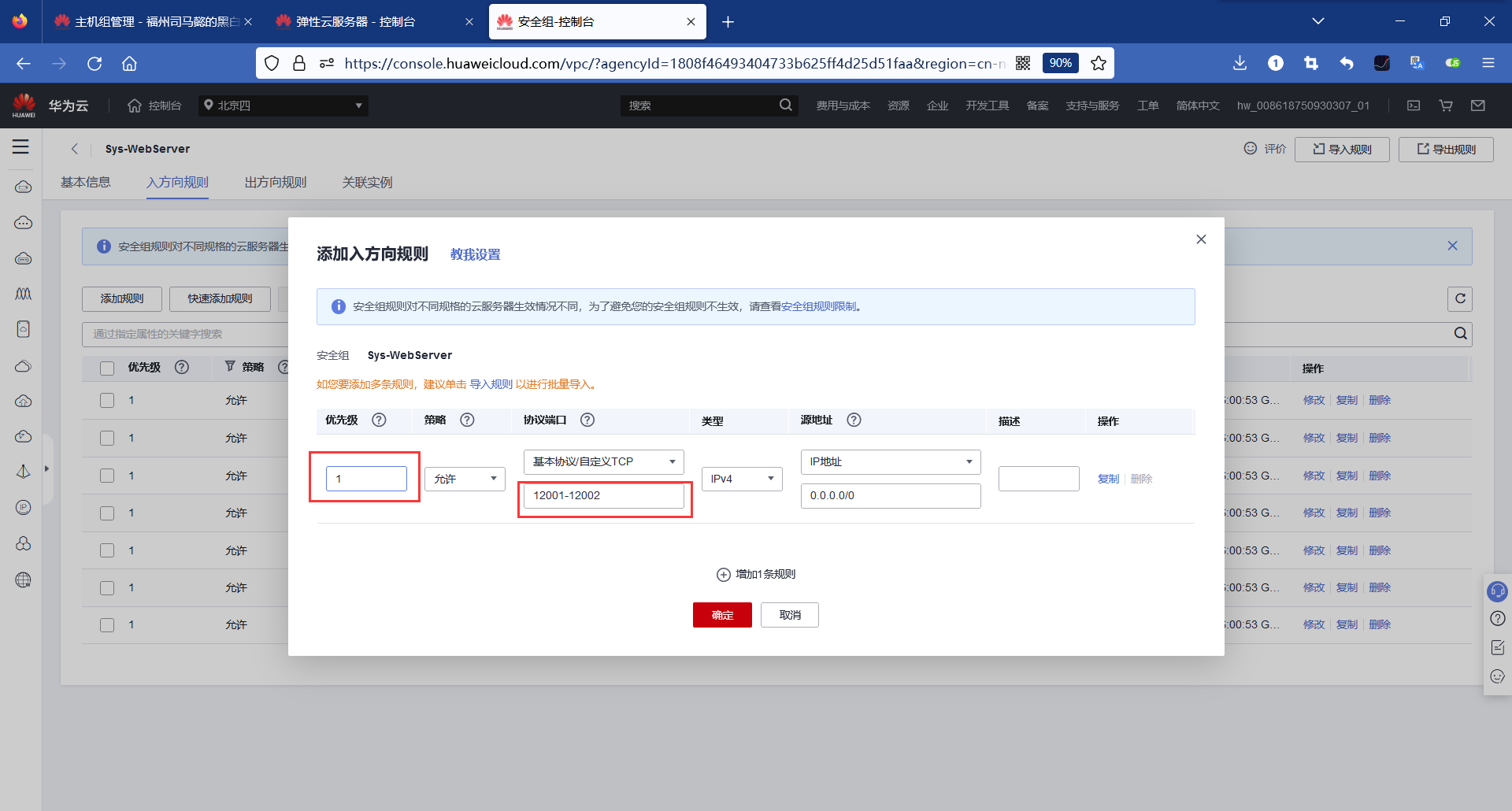
Task: Open the messages mail icon
Action: point(1478,106)
